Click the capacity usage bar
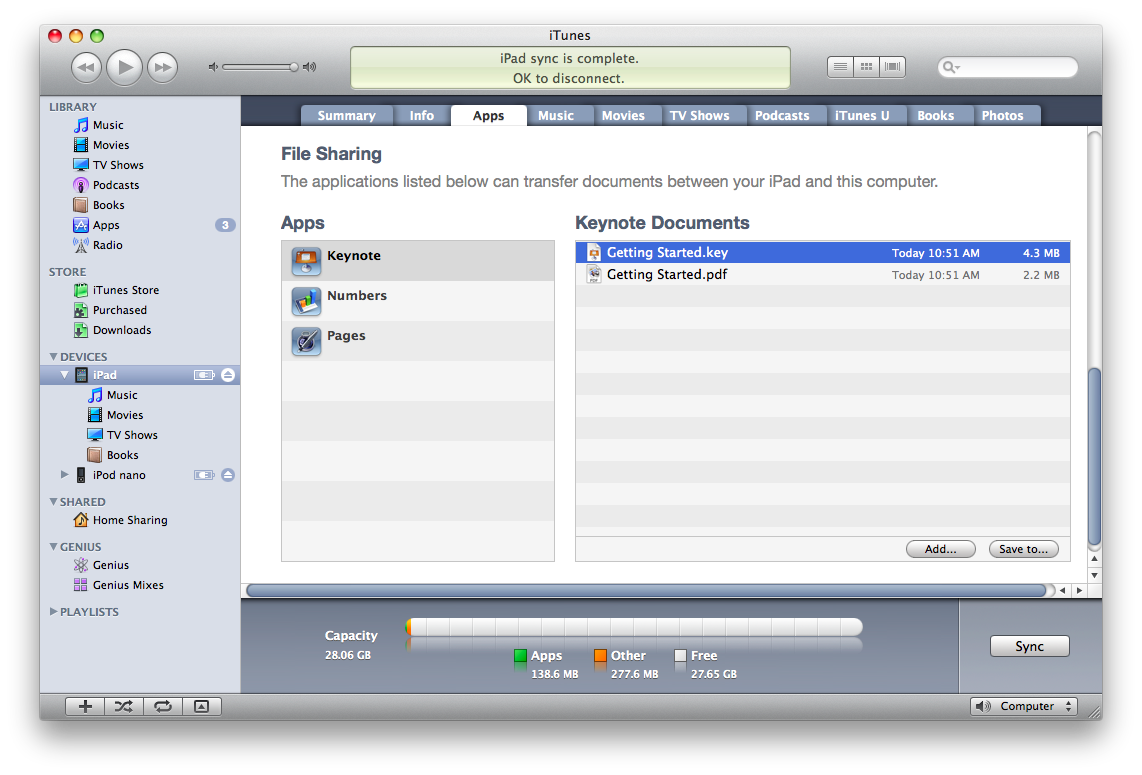This screenshot has height=775, width=1142. [x=634, y=627]
